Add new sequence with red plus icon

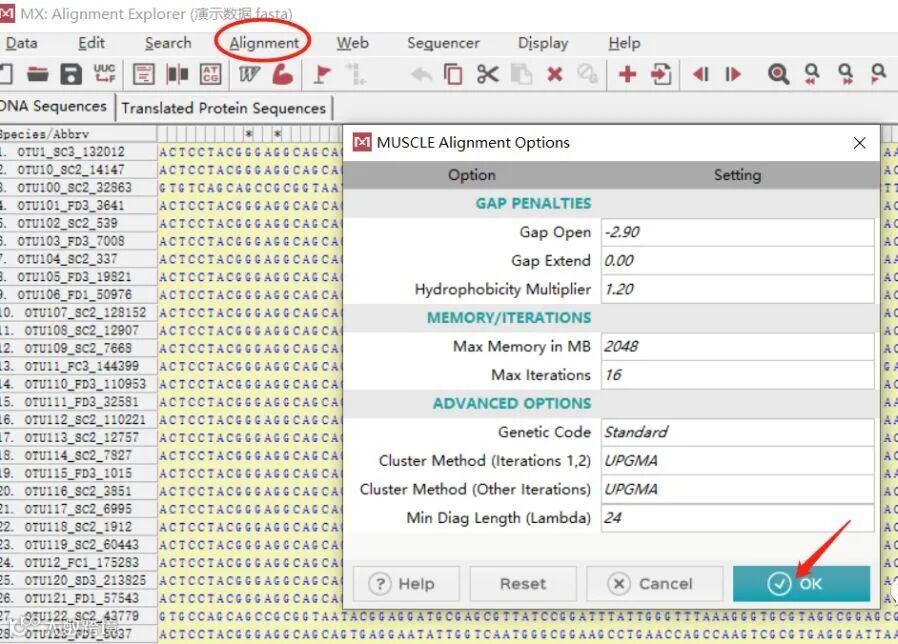point(628,74)
